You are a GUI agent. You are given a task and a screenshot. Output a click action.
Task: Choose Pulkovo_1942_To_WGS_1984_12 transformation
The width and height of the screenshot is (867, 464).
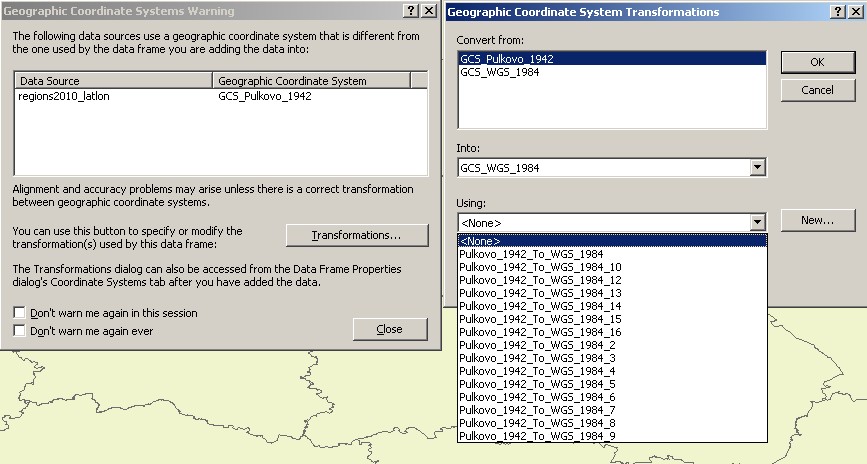[612, 280]
